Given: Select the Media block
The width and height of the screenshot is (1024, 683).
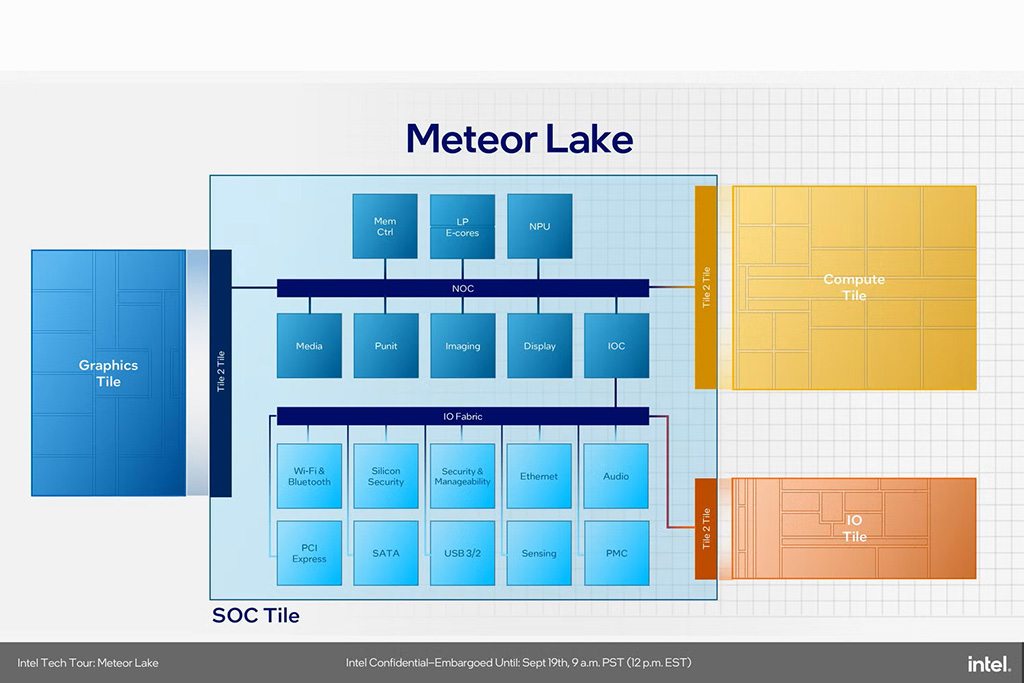Looking at the screenshot, I should coord(309,346).
